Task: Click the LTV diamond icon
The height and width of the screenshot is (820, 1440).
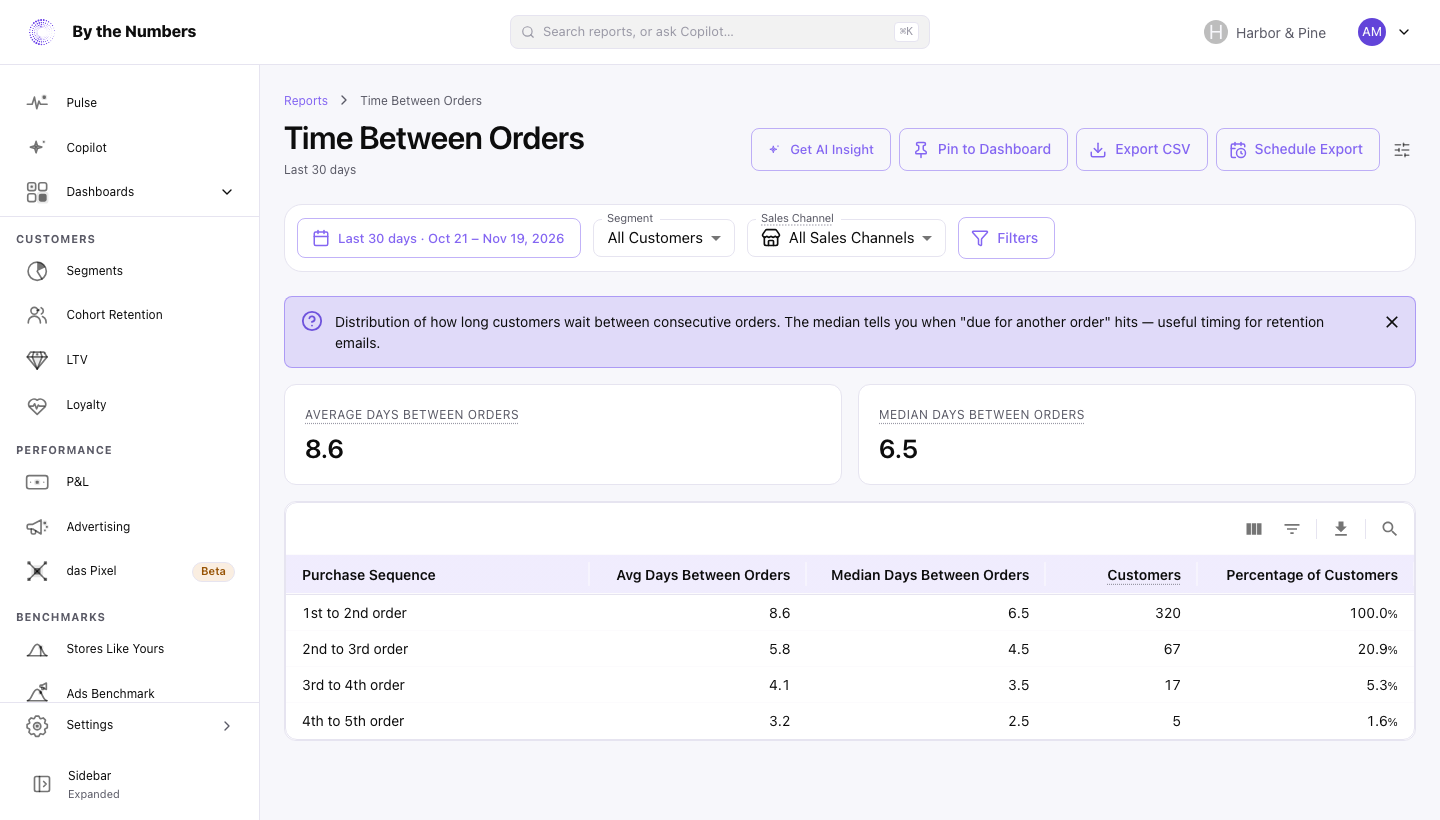Action: [x=37, y=360]
